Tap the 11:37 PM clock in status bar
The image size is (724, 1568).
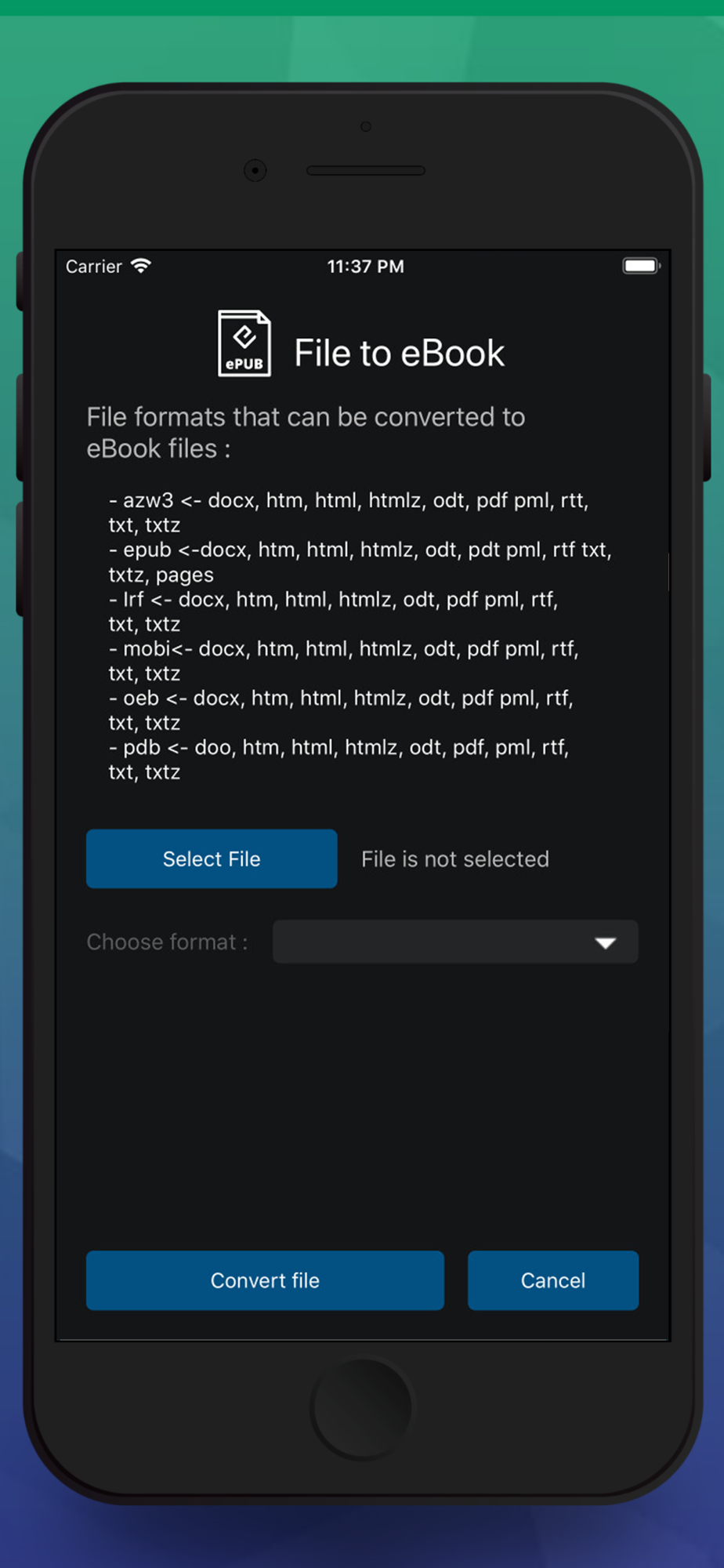tap(365, 267)
